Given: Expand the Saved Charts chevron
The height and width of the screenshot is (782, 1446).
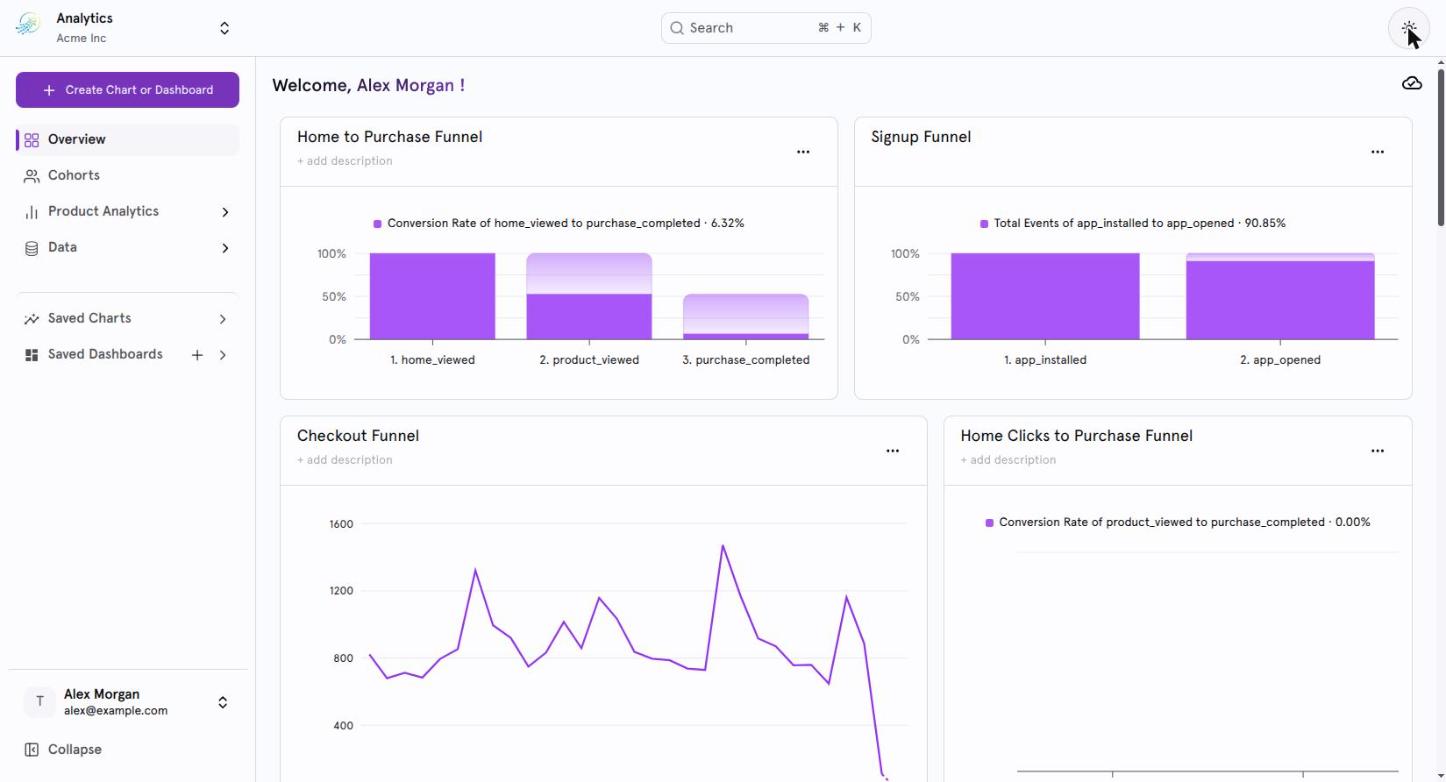Looking at the screenshot, I should [x=223, y=319].
